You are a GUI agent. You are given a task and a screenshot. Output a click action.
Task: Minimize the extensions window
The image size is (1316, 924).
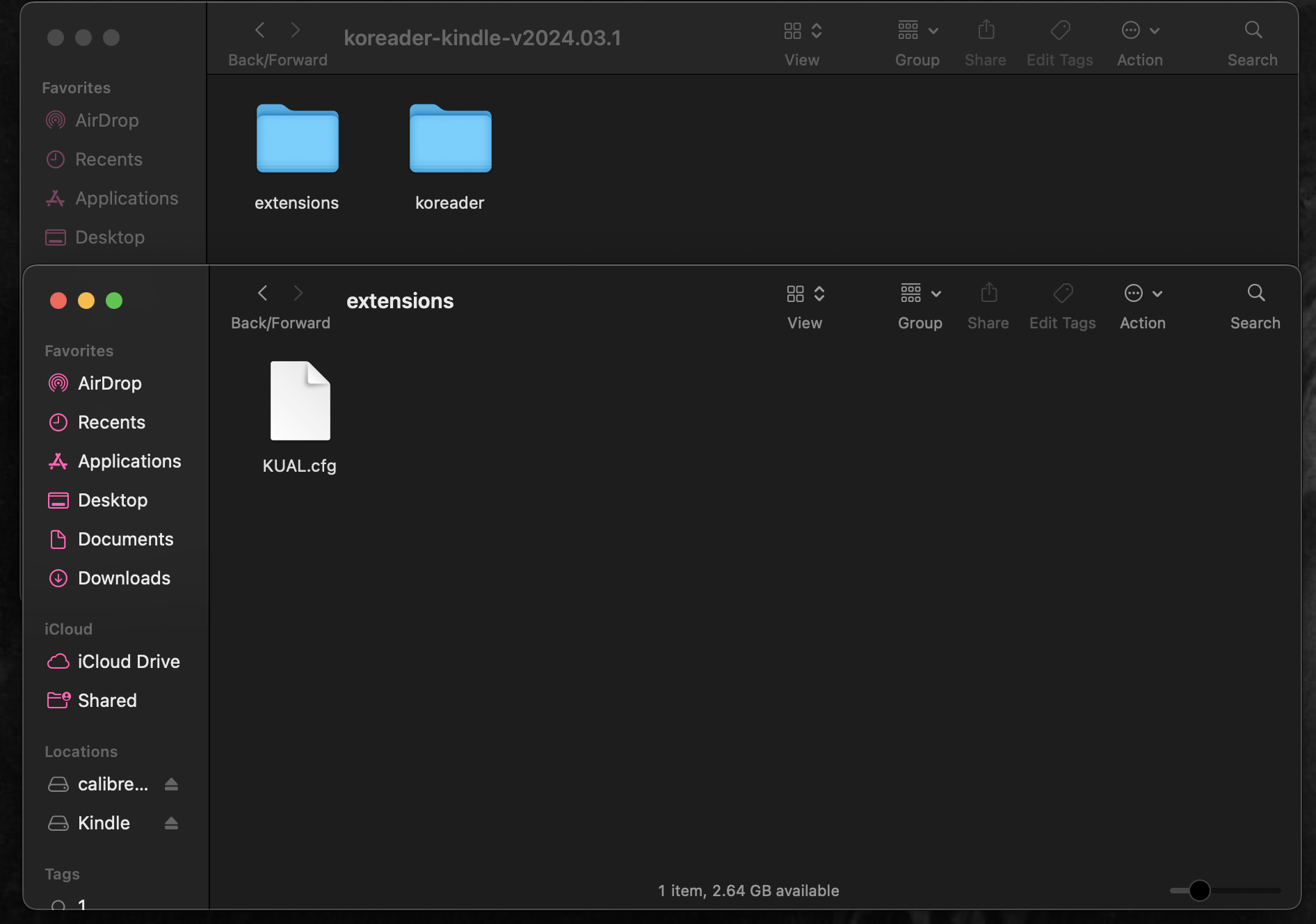tap(86, 301)
